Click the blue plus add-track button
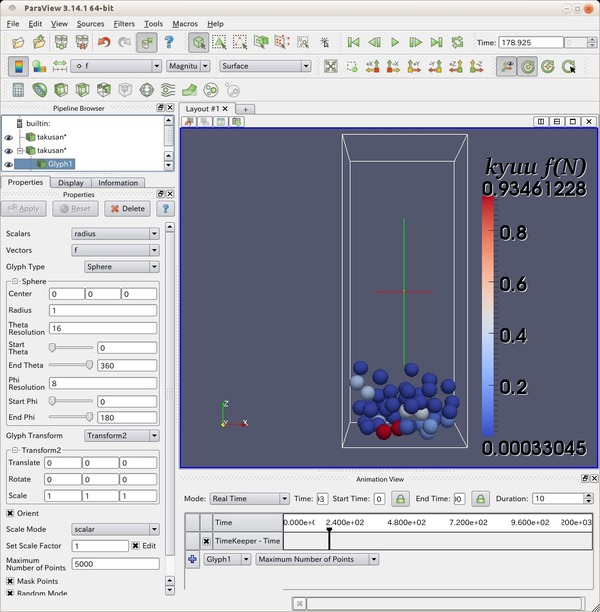This screenshot has height=612, width=600. (x=192, y=559)
